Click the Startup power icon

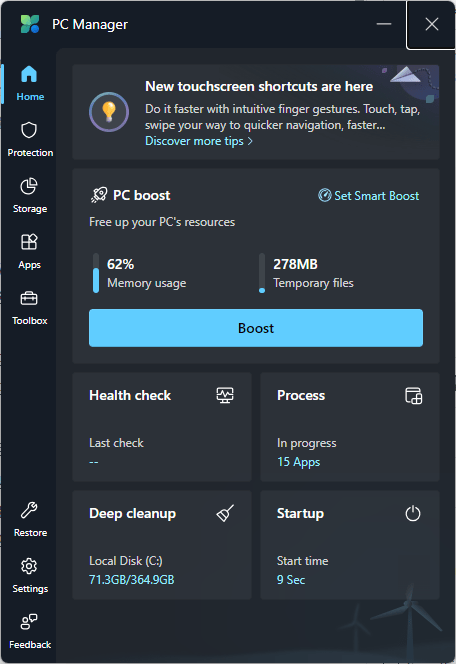413,514
